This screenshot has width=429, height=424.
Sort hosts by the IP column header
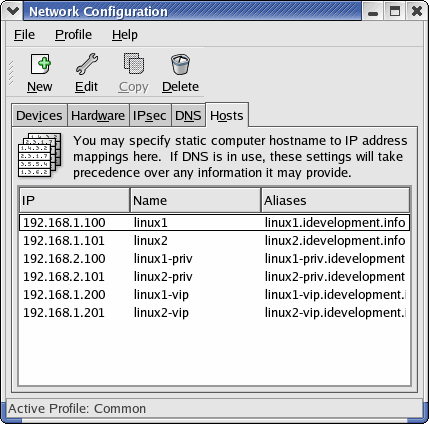tap(75, 200)
